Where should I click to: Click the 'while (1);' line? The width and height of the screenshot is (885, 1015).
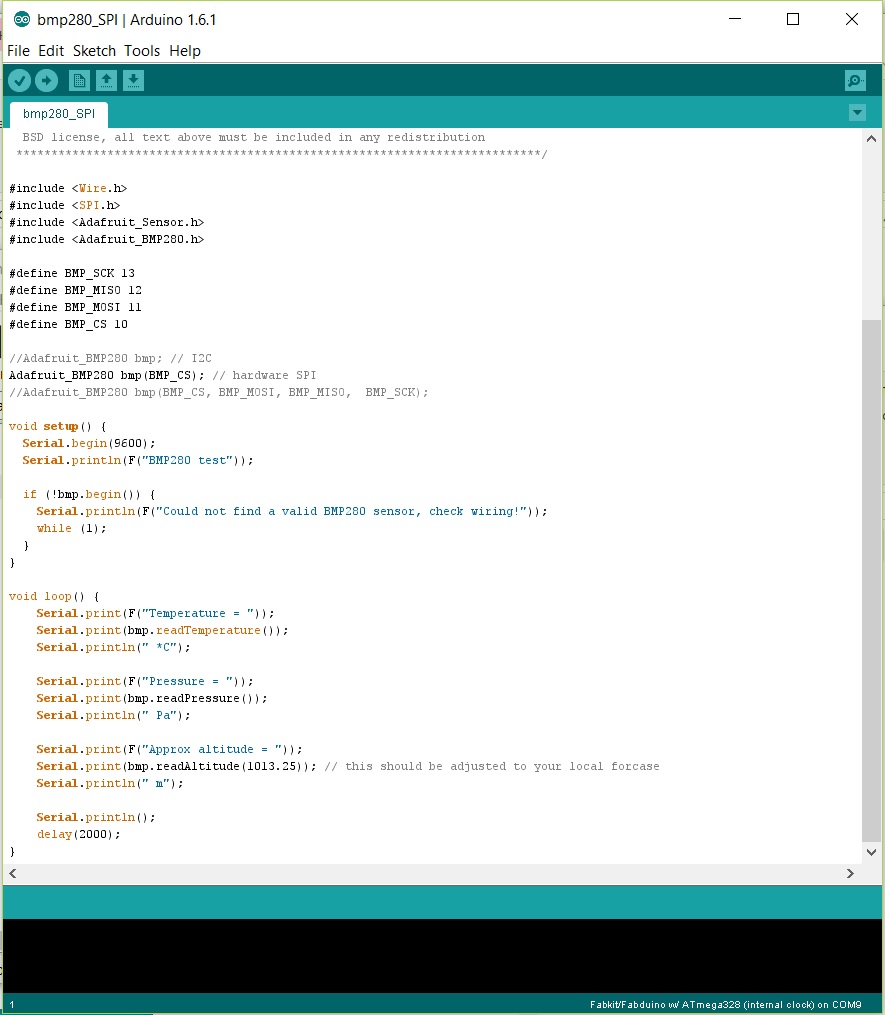click(x=71, y=528)
